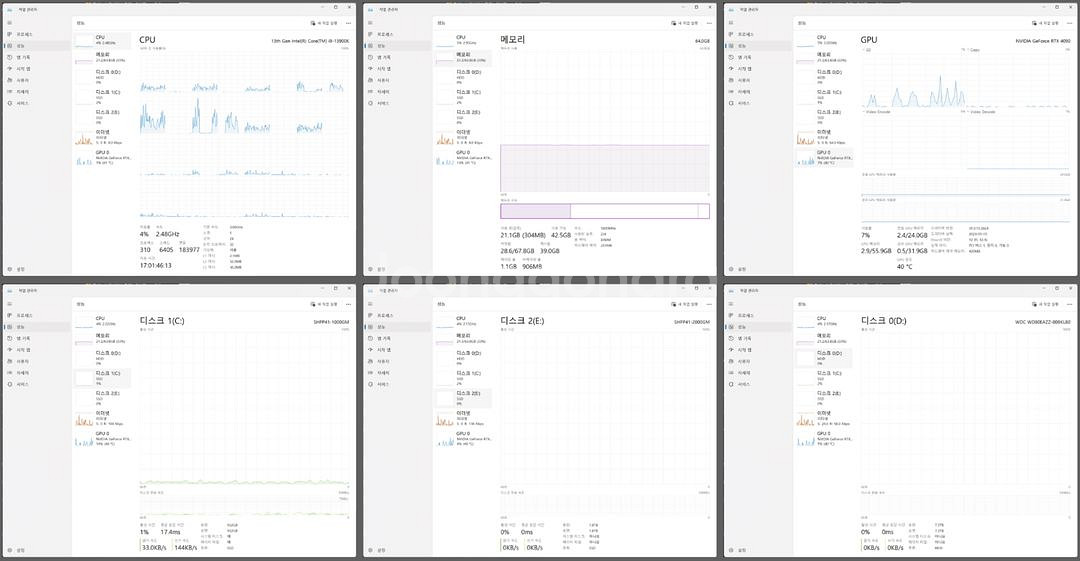Open Users (사용자) page in GPU window
This screenshot has height=561, width=1080.
(x=758, y=80)
